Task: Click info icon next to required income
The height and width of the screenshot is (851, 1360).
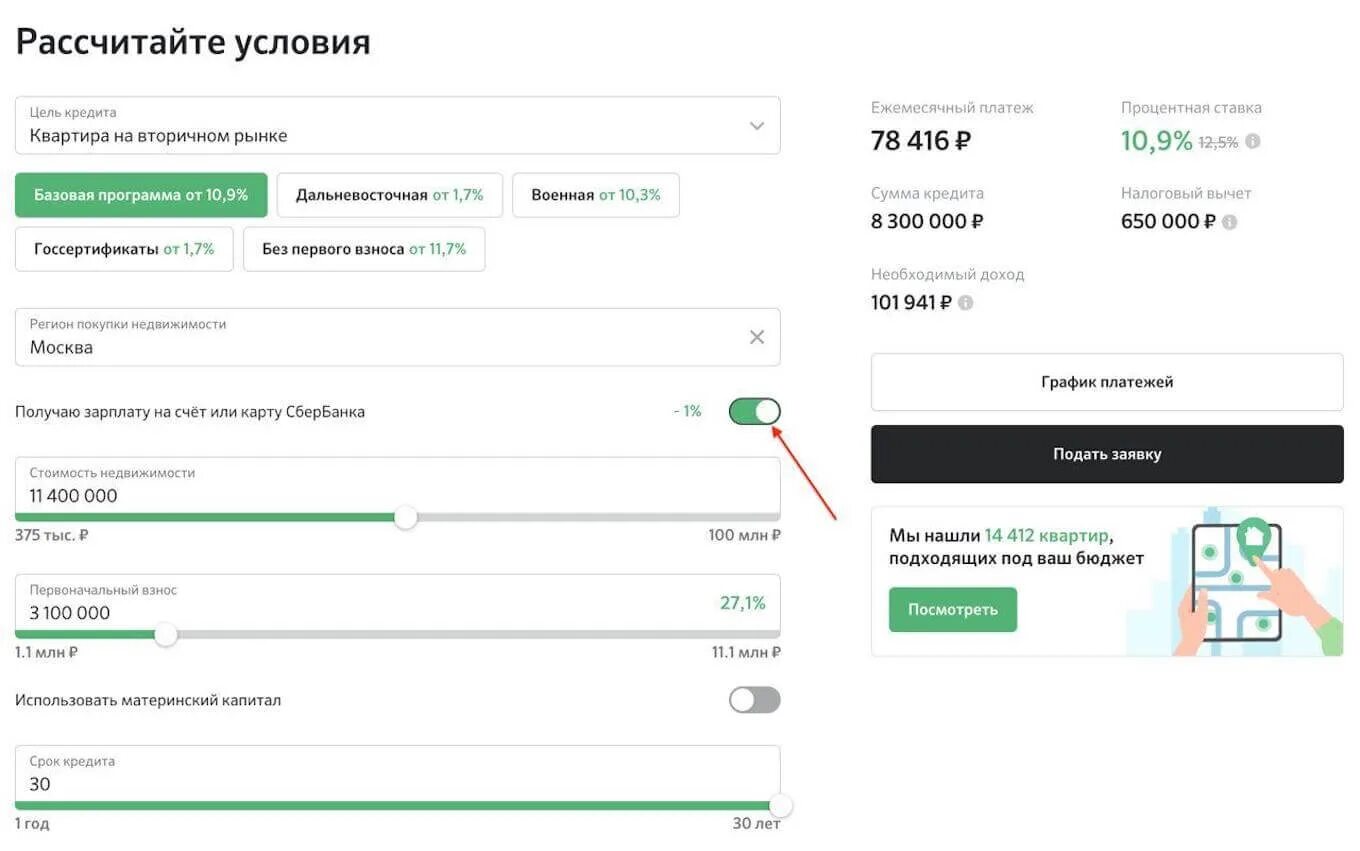Action: (965, 303)
